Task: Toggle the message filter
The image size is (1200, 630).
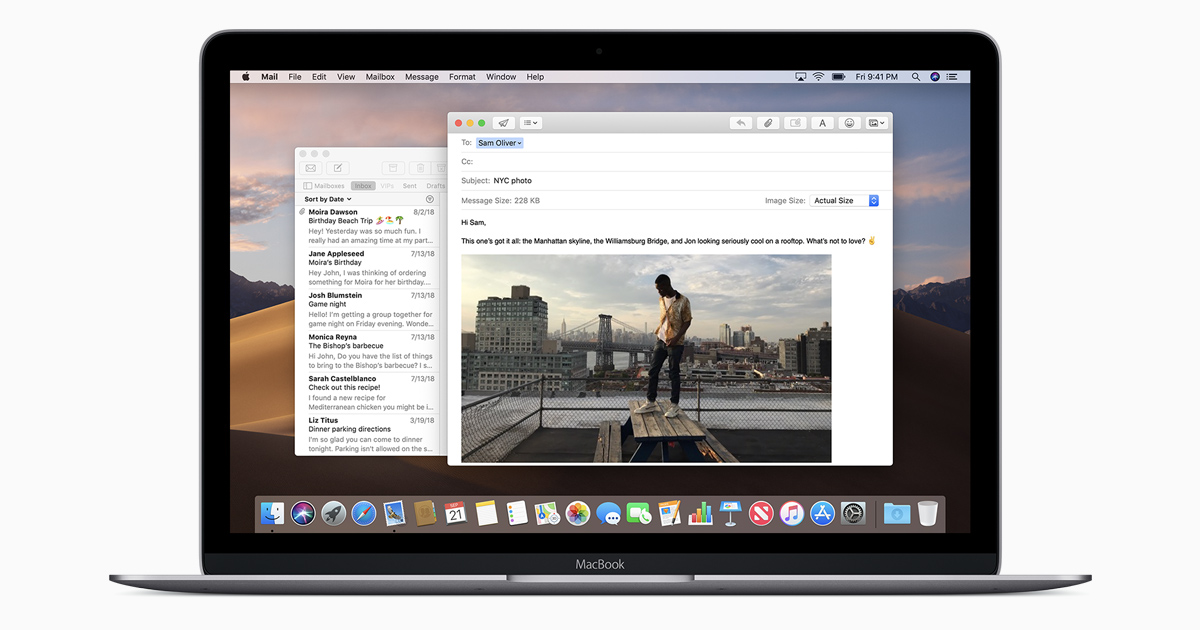Action: pos(429,199)
